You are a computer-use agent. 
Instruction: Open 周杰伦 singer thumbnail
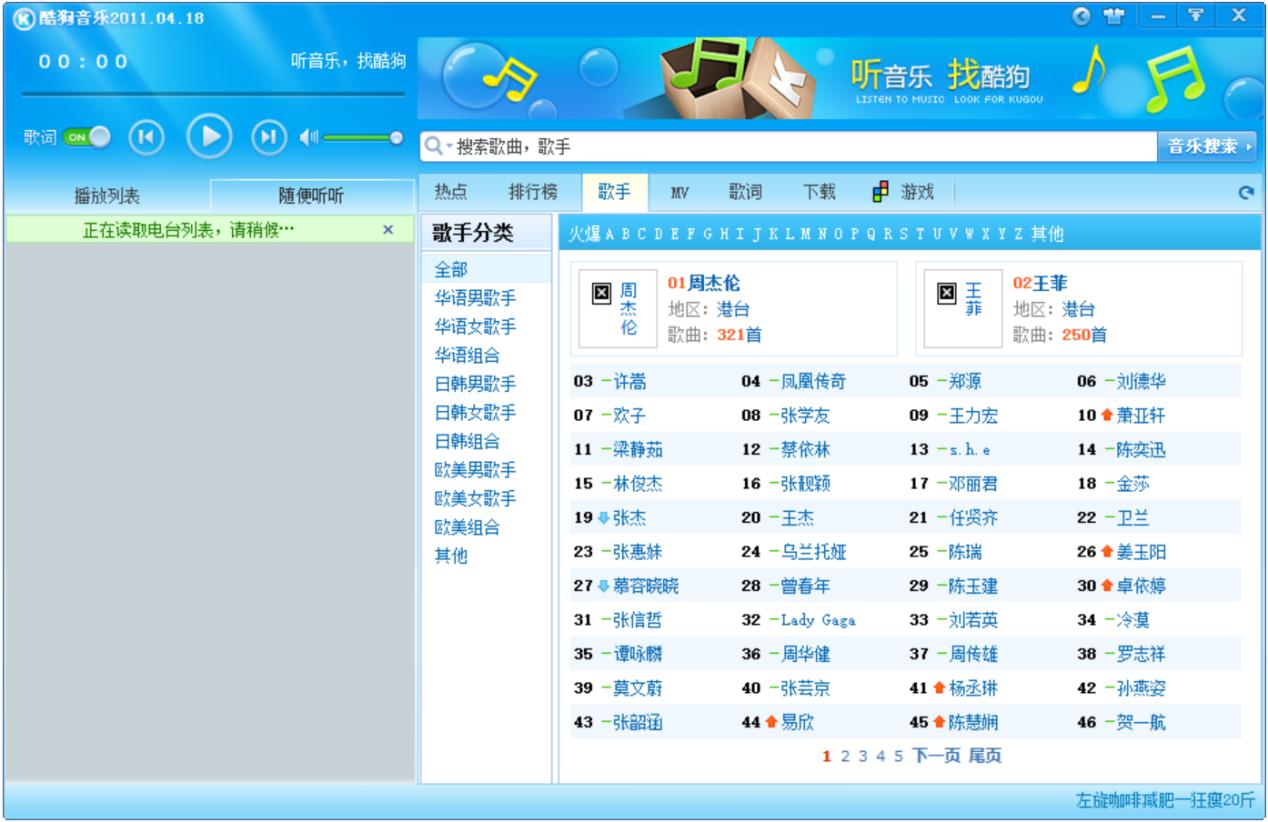click(x=616, y=308)
